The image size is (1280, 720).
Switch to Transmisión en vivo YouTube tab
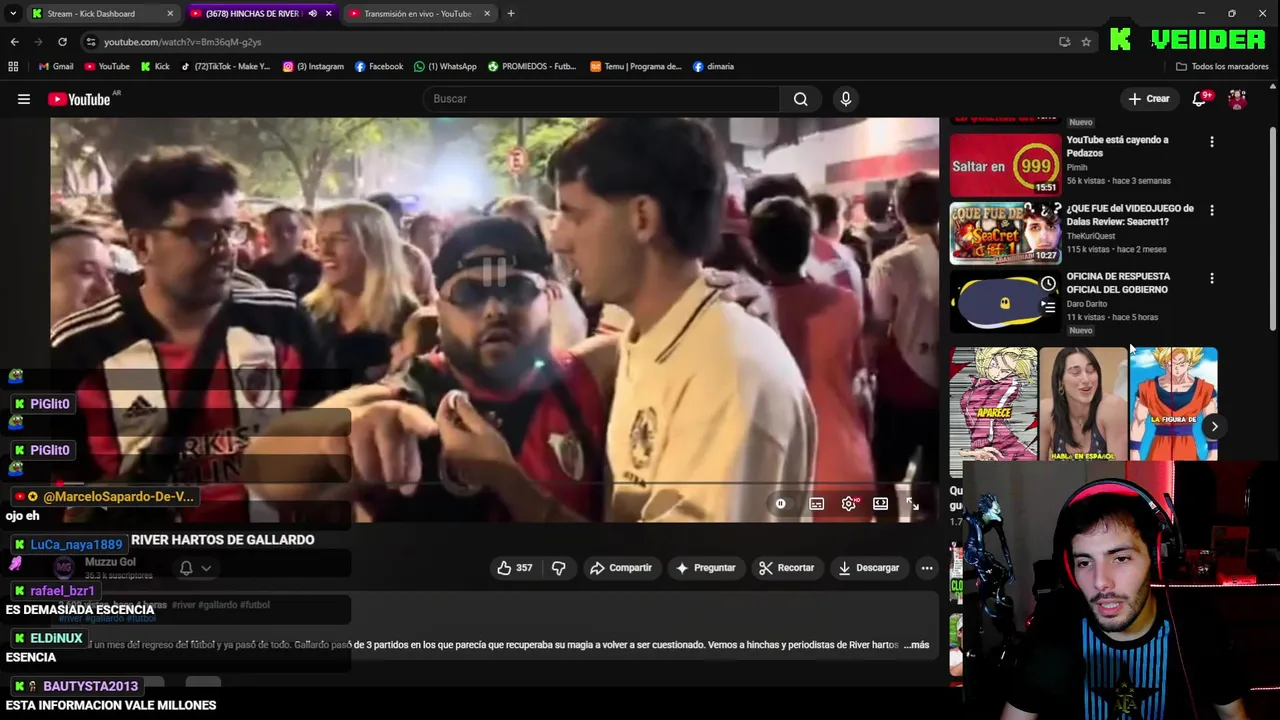point(416,14)
